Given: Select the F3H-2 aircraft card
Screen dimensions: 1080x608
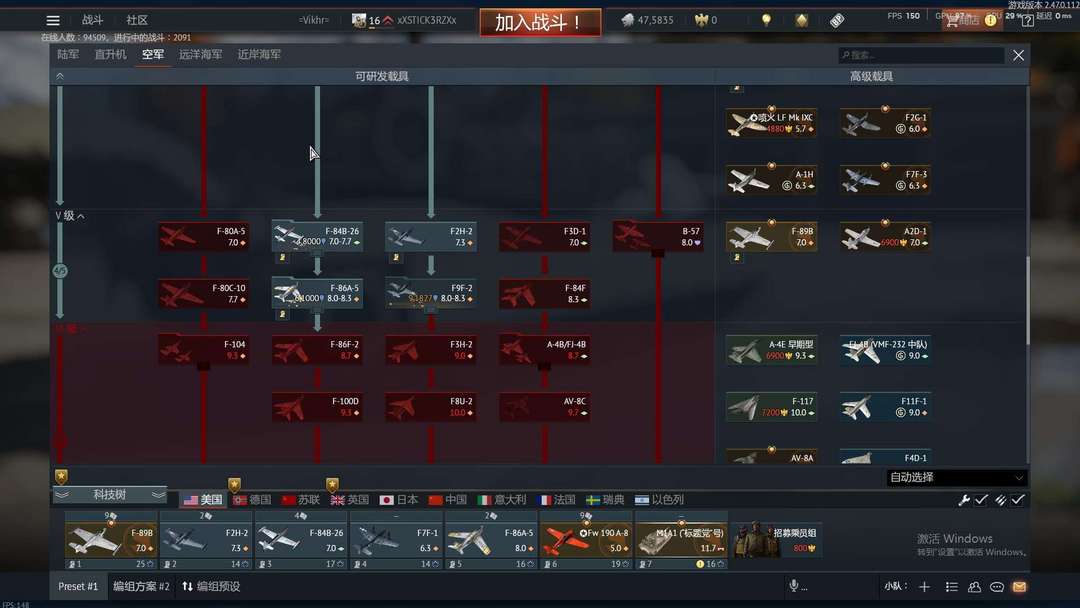Looking at the screenshot, I should pos(430,350).
